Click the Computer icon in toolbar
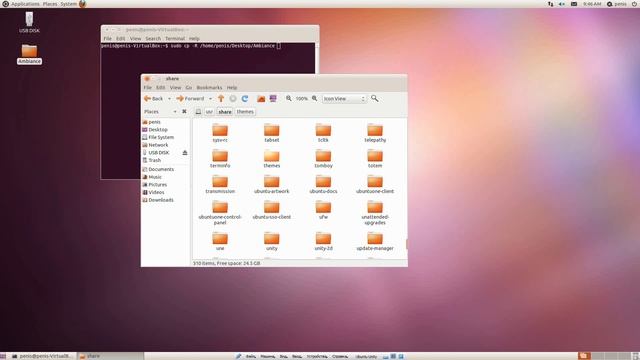This screenshot has height=360, width=640. click(273, 99)
